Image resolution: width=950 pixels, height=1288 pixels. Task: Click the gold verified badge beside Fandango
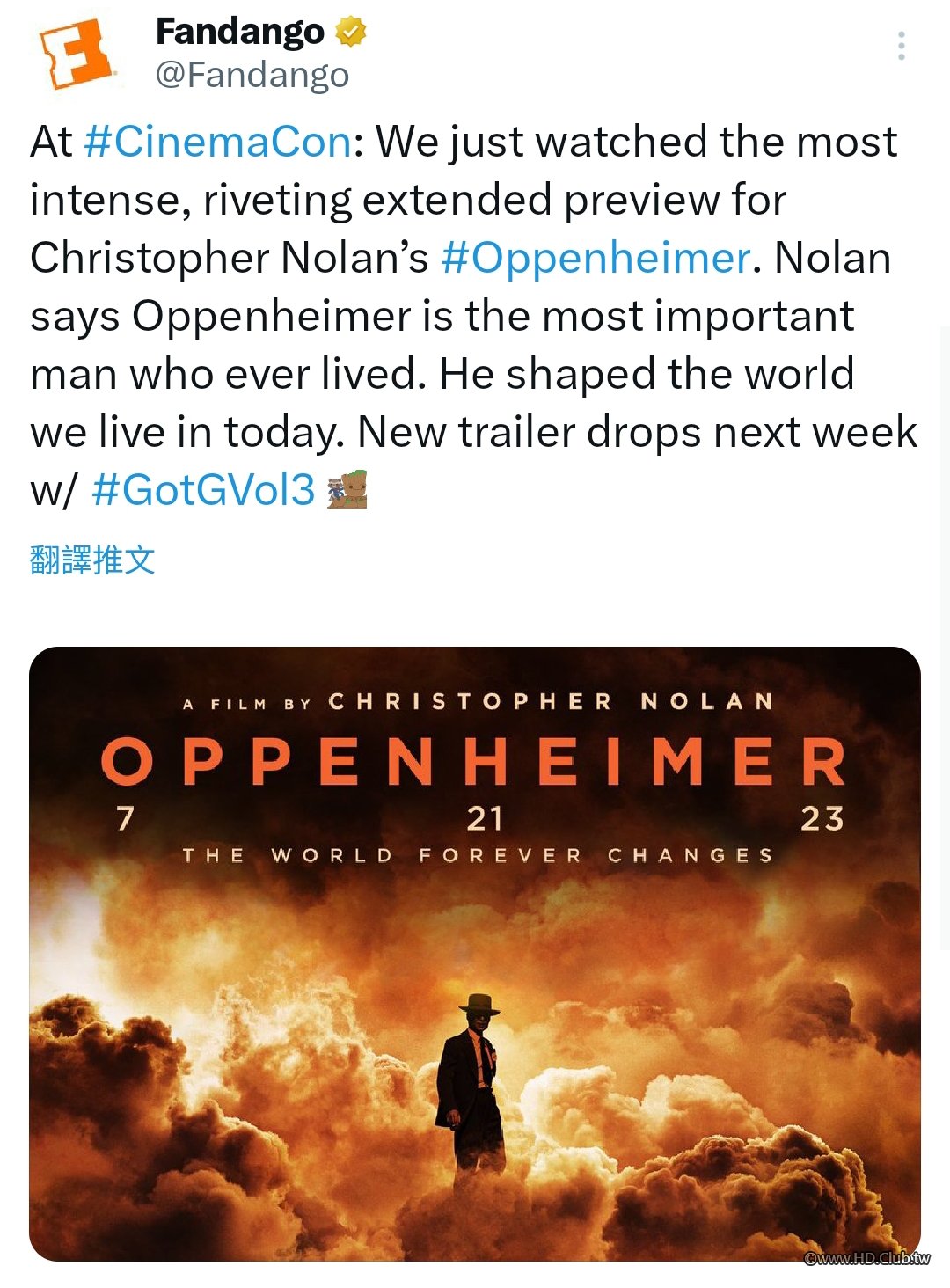pos(350,33)
